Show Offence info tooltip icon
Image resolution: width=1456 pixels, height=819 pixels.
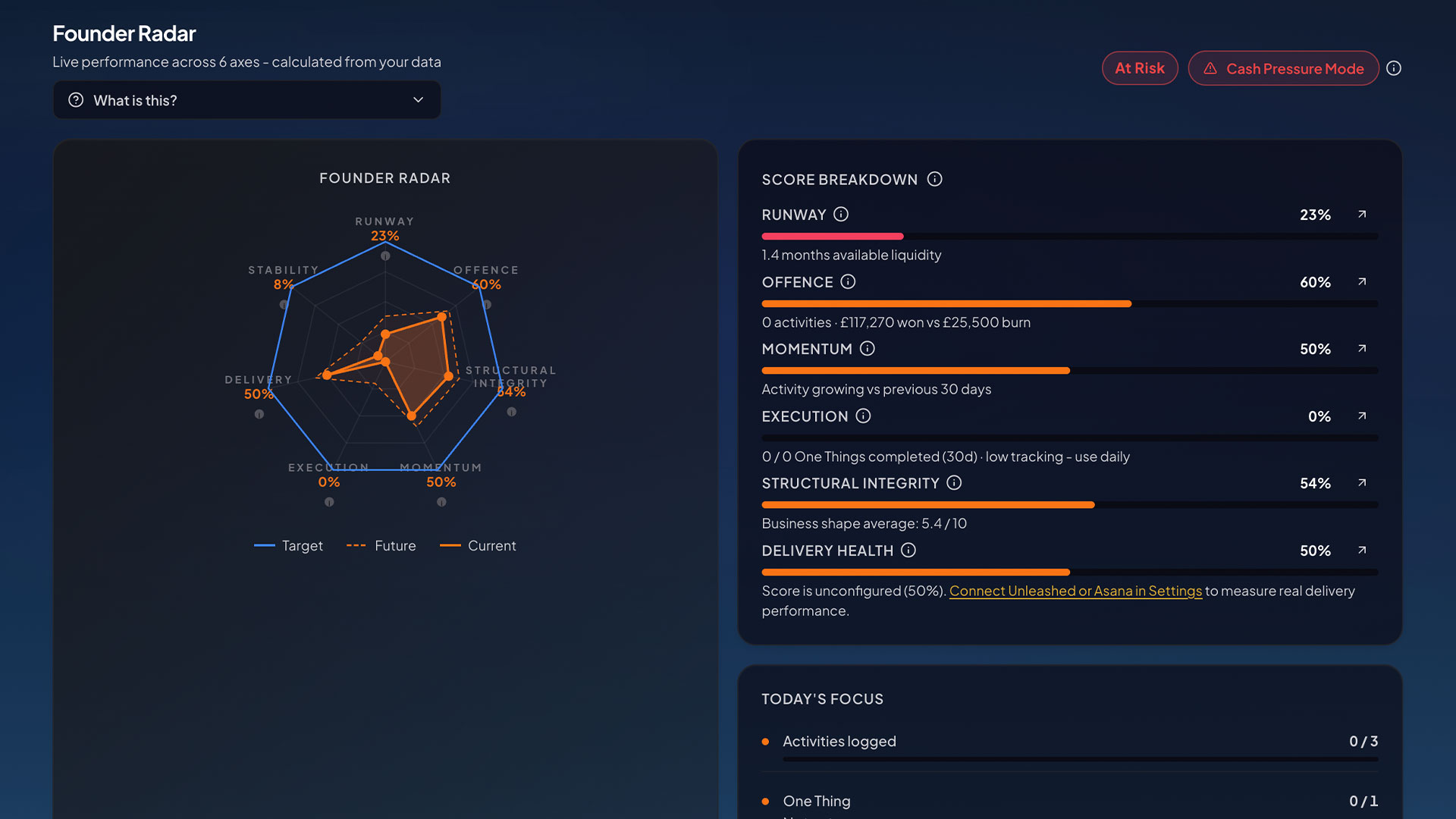[848, 282]
